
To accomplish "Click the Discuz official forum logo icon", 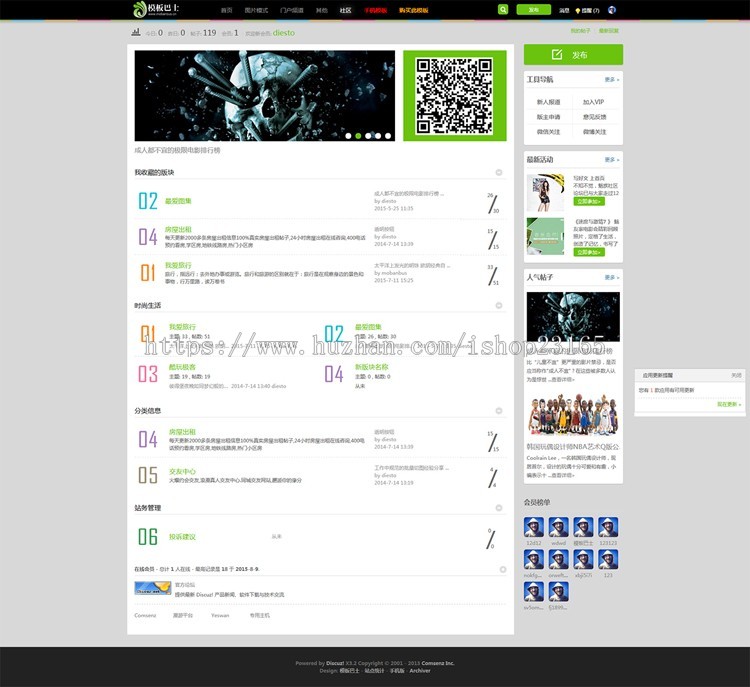I will [153, 588].
